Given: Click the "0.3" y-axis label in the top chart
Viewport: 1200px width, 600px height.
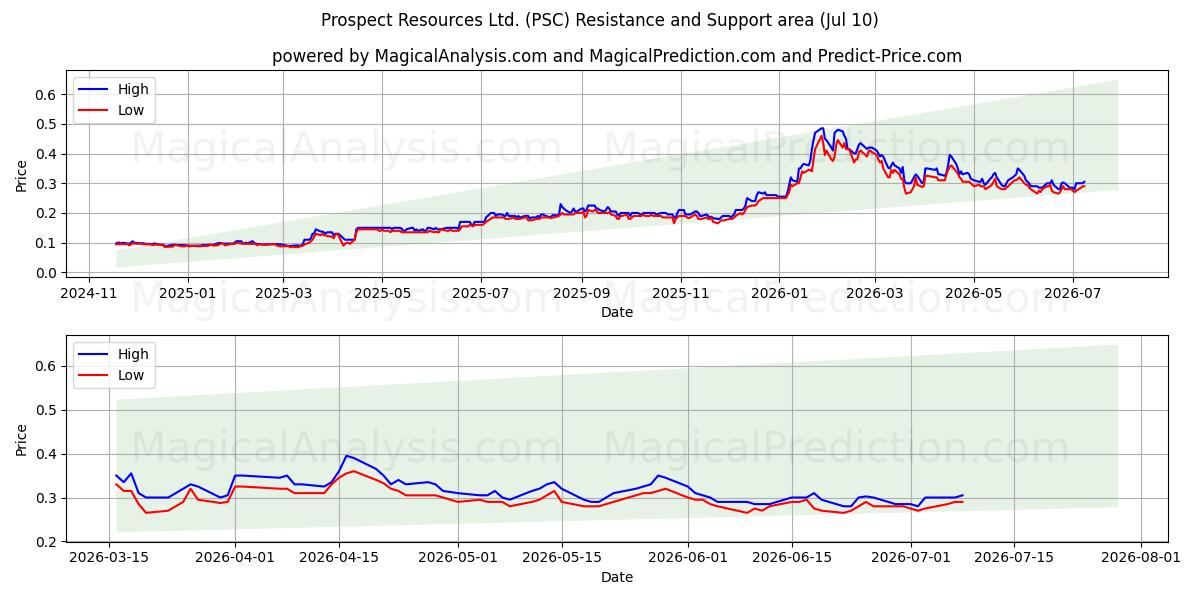Looking at the screenshot, I should point(48,184).
